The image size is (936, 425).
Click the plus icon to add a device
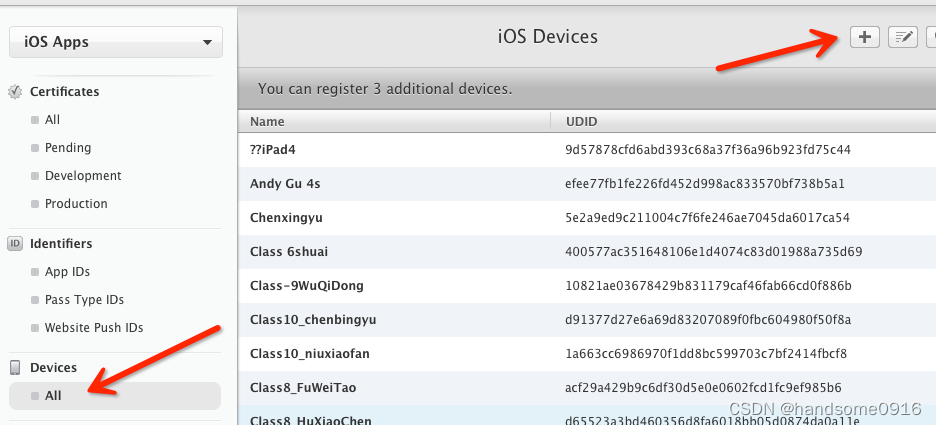coord(864,37)
